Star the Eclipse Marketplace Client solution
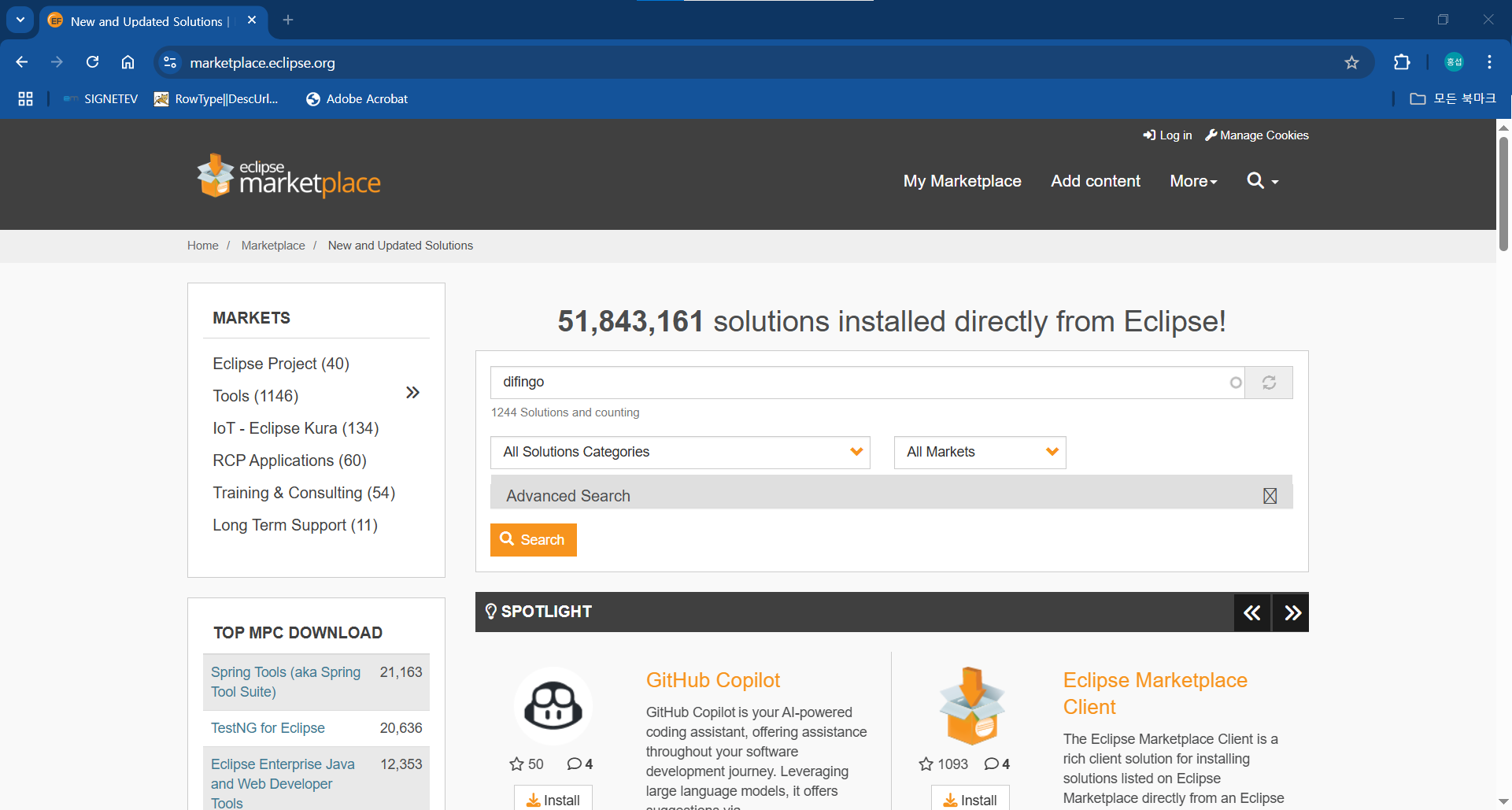This screenshot has width=1512, height=810. (x=926, y=764)
